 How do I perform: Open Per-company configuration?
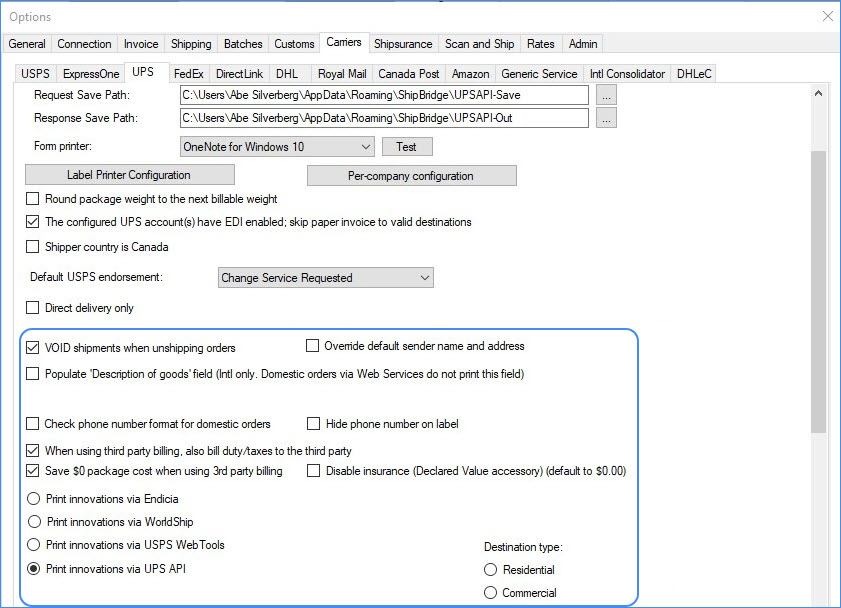tap(411, 176)
